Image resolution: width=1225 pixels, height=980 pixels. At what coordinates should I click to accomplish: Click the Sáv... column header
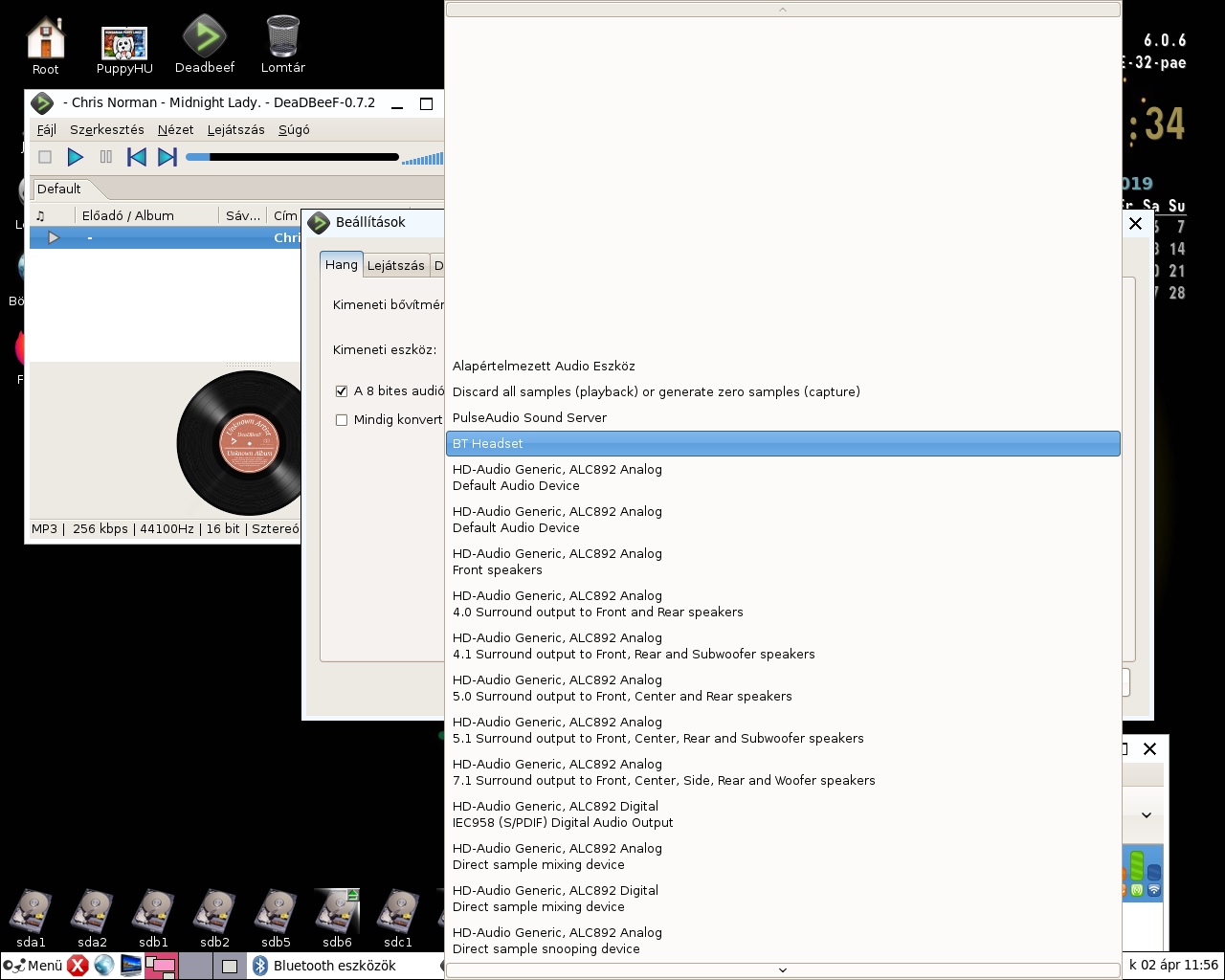coord(243,215)
